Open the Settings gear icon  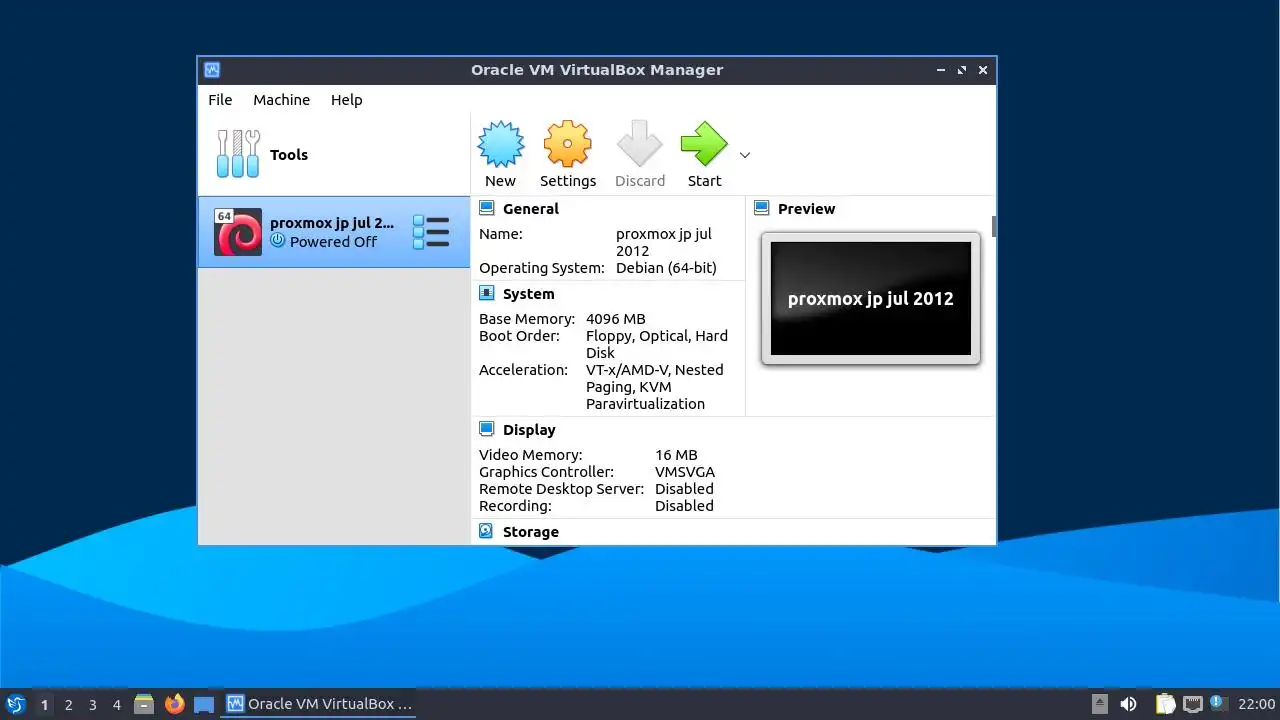(567, 145)
